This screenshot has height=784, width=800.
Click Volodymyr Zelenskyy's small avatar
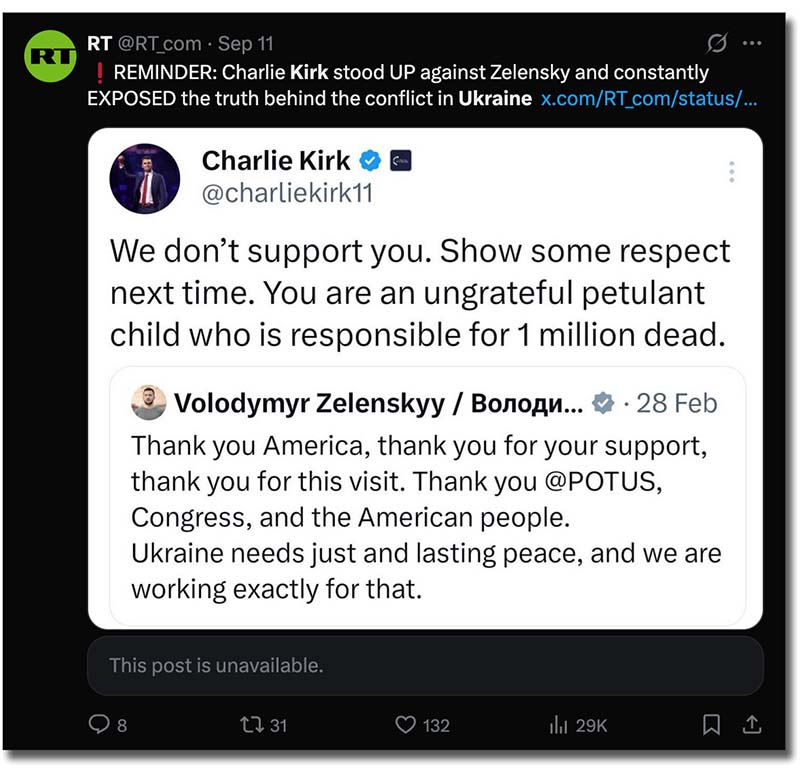149,403
